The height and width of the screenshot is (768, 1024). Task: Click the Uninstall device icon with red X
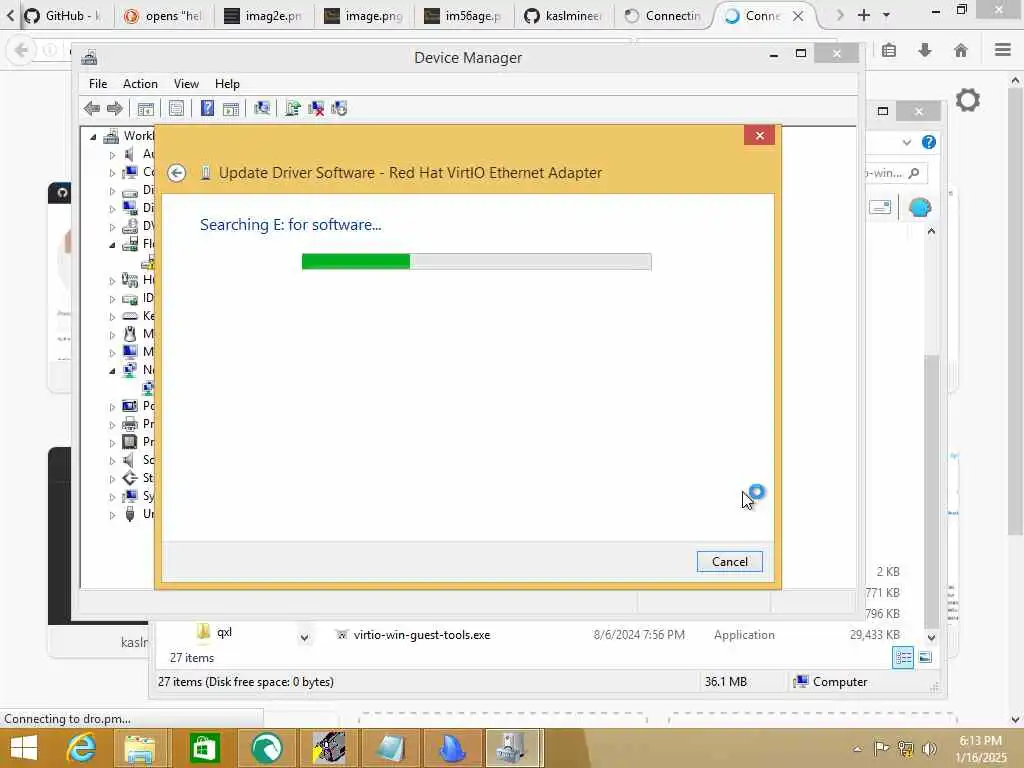coord(316,108)
